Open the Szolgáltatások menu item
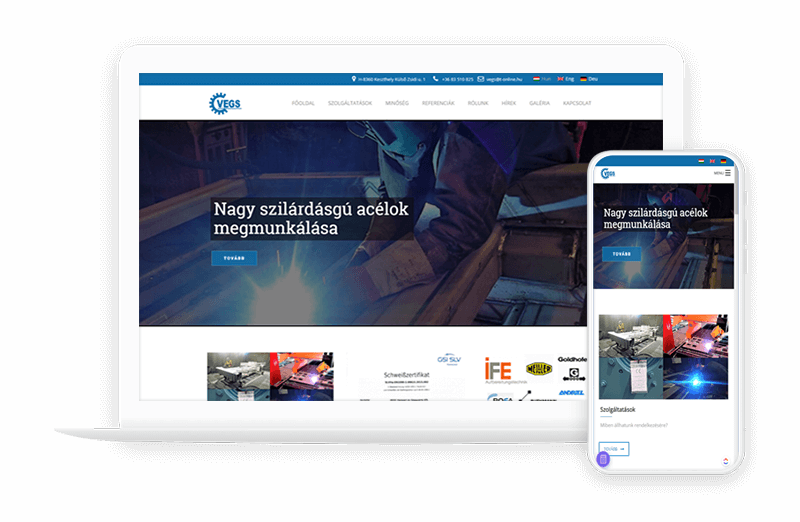Image resolution: width=800 pixels, height=522 pixels. [x=350, y=103]
